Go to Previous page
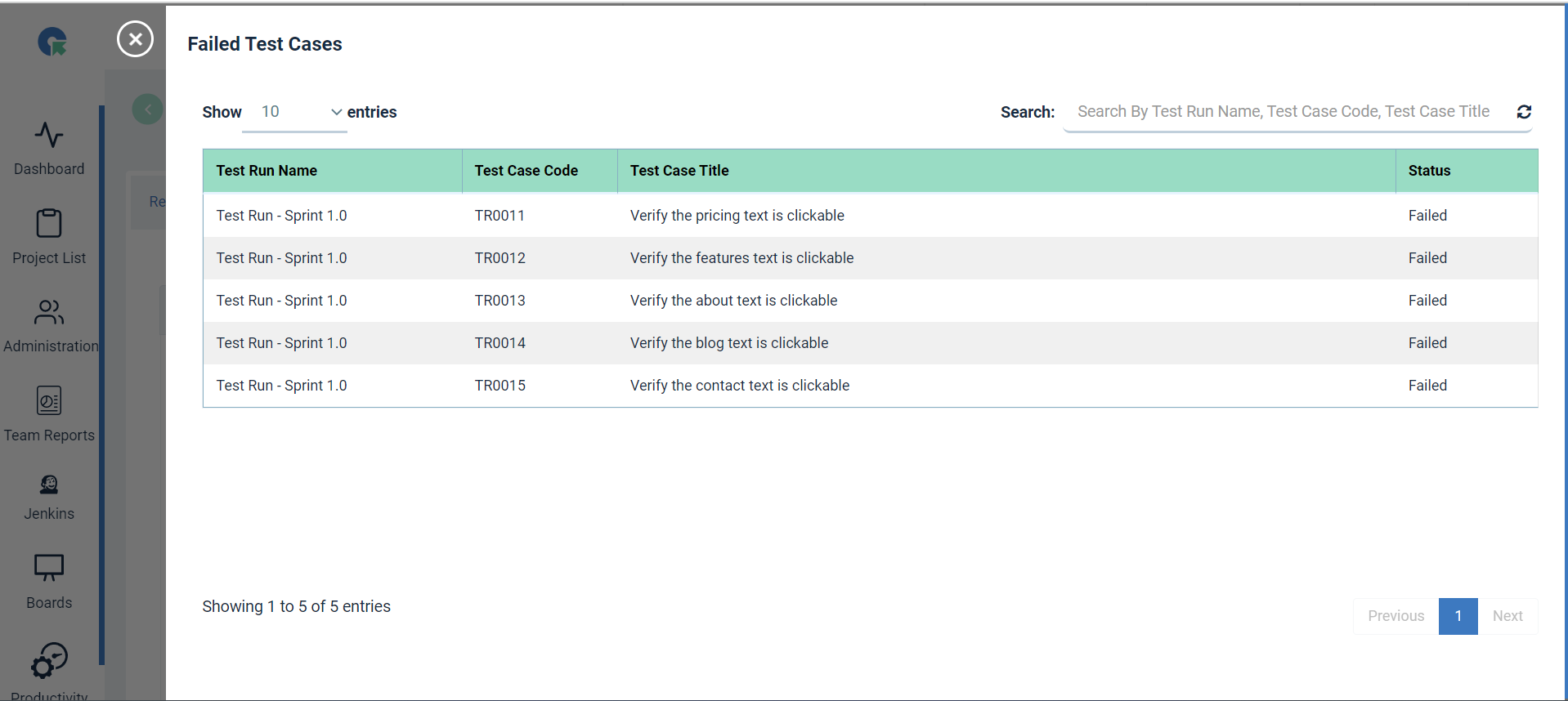The image size is (1568, 701). (1396, 616)
